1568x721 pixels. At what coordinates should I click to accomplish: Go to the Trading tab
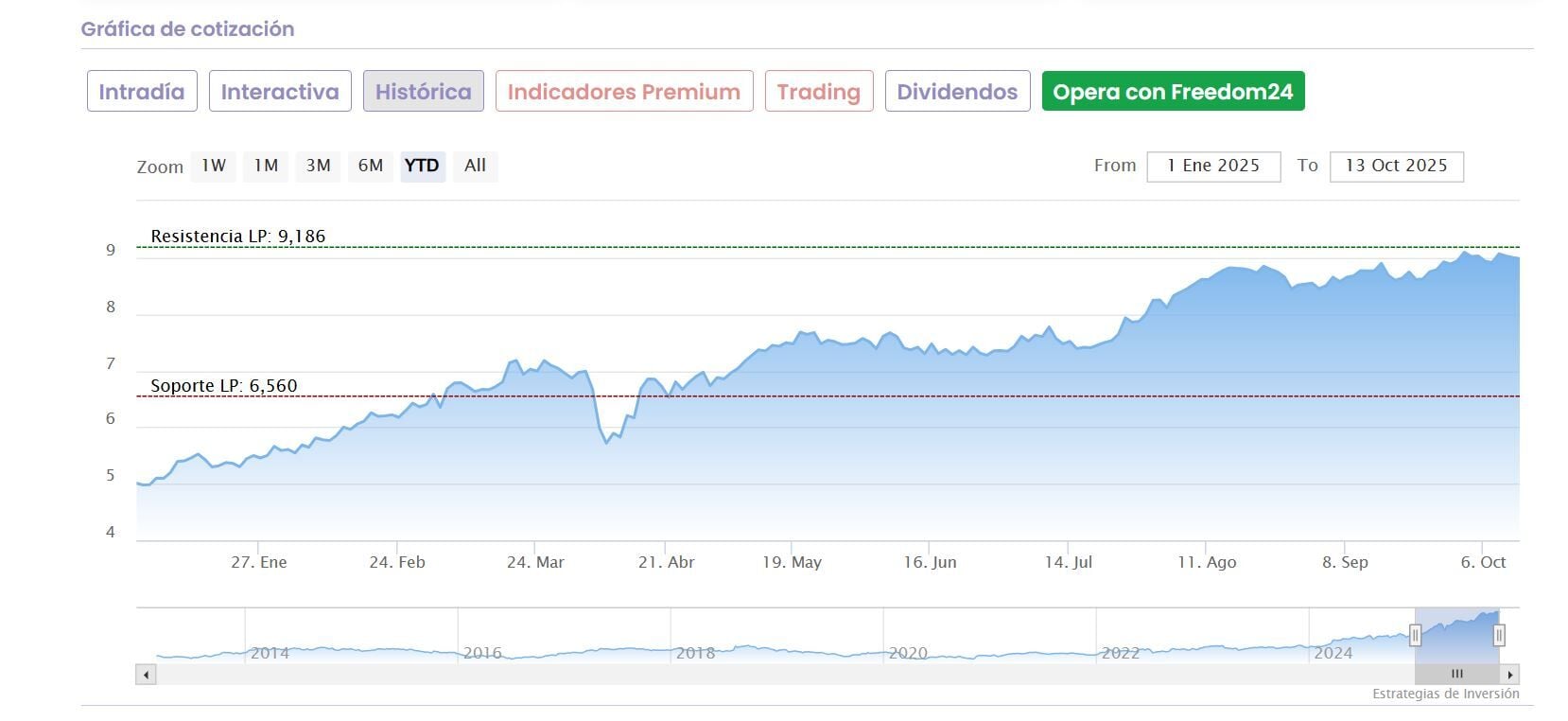pyautogui.click(x=818, y=92)
